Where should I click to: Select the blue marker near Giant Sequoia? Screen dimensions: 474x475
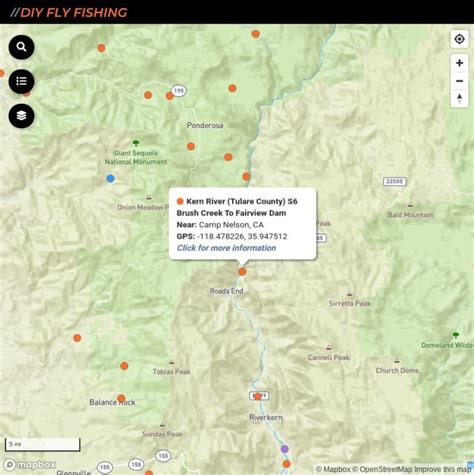click(110, 178)
